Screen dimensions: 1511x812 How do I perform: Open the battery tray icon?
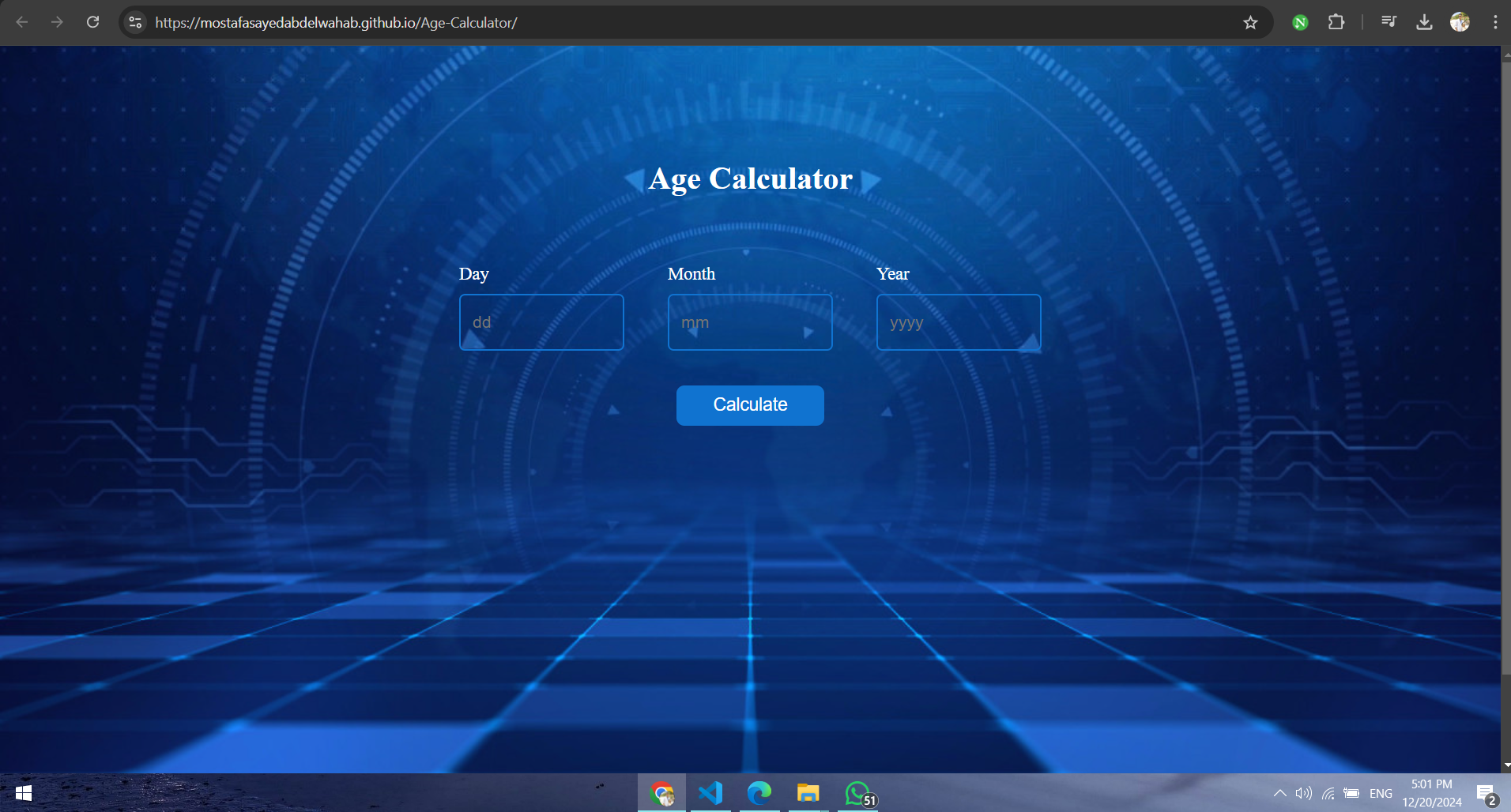[x=1352, y=793]
